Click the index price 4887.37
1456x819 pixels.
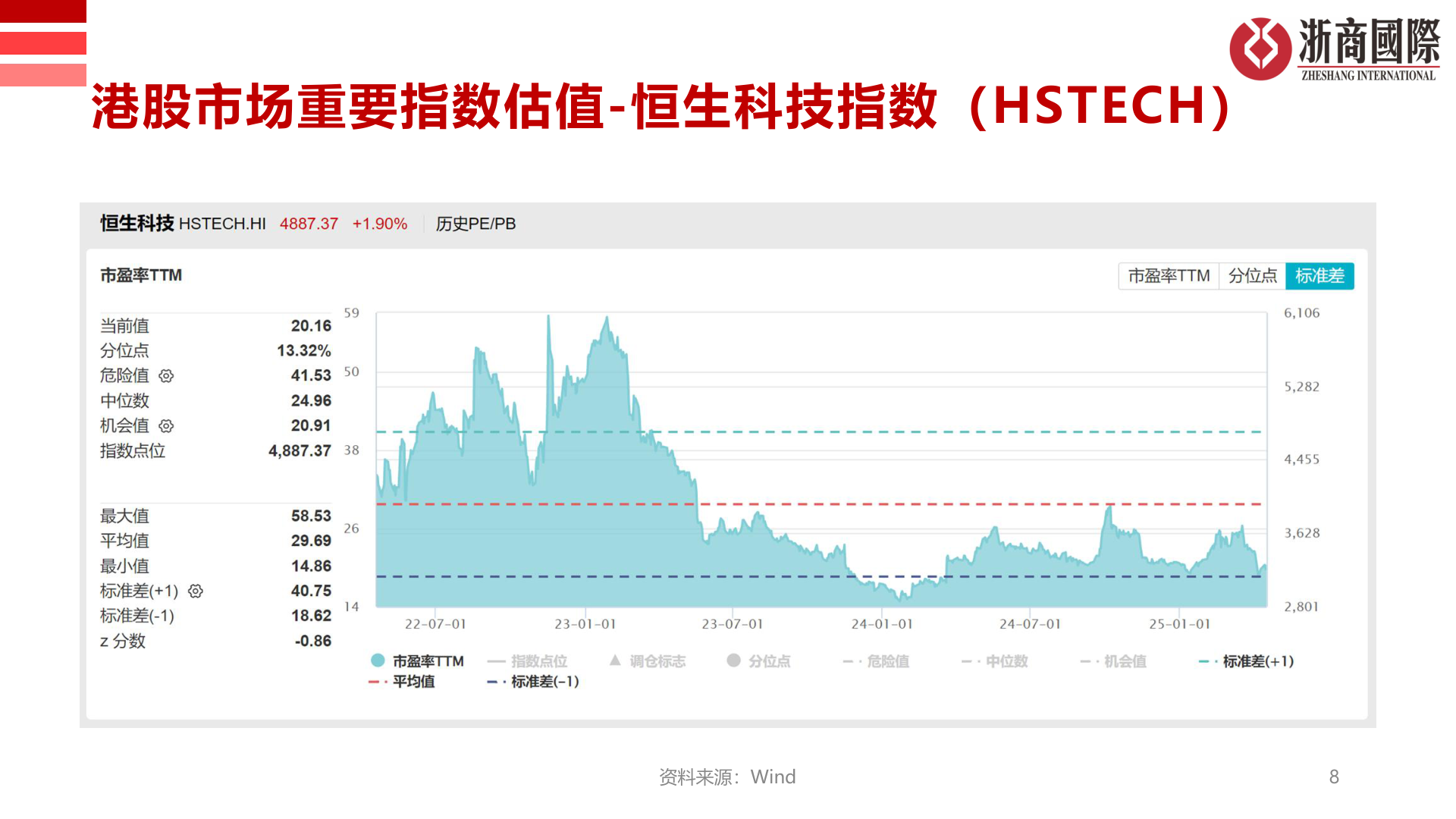308,224
